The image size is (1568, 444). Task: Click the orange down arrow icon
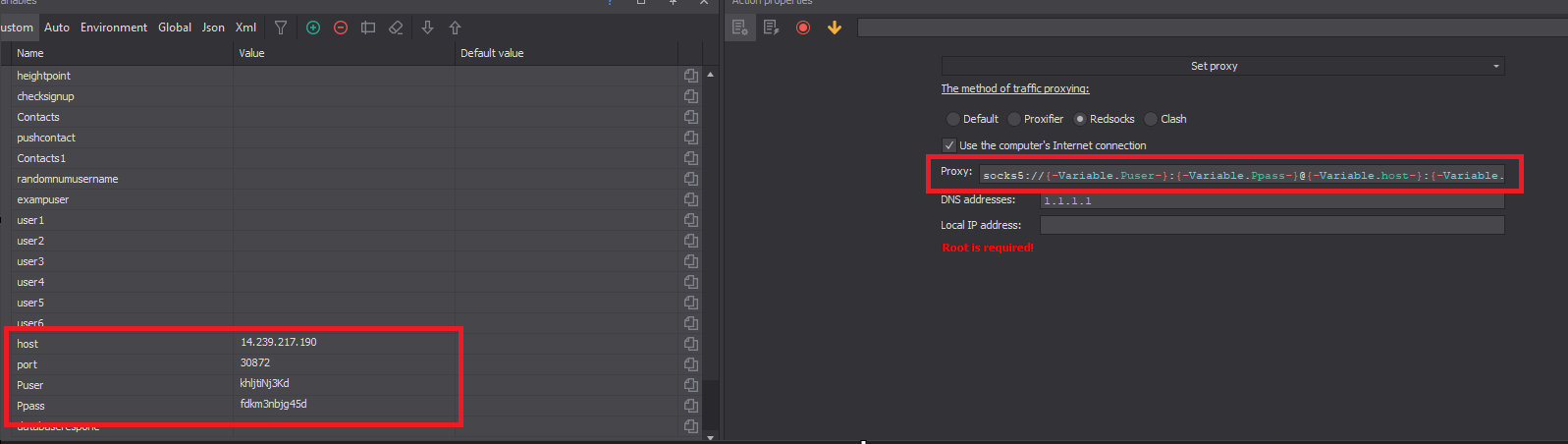tap(835, 28)
